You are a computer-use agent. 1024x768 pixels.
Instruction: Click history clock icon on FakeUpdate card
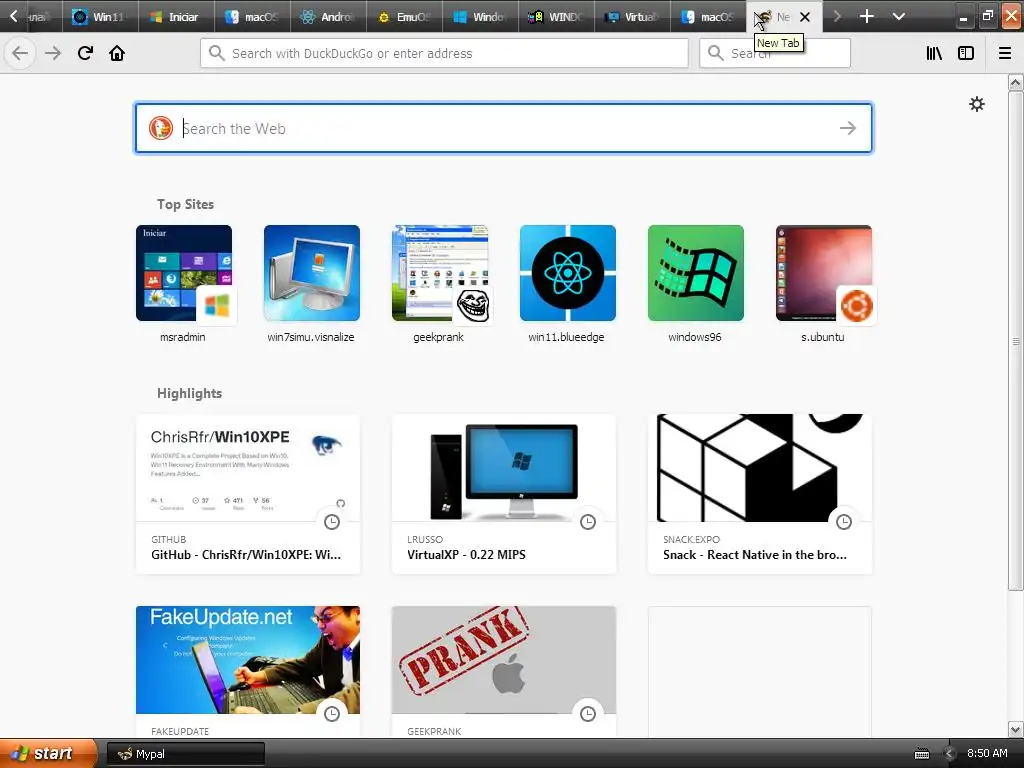click(x=332, y=714)
